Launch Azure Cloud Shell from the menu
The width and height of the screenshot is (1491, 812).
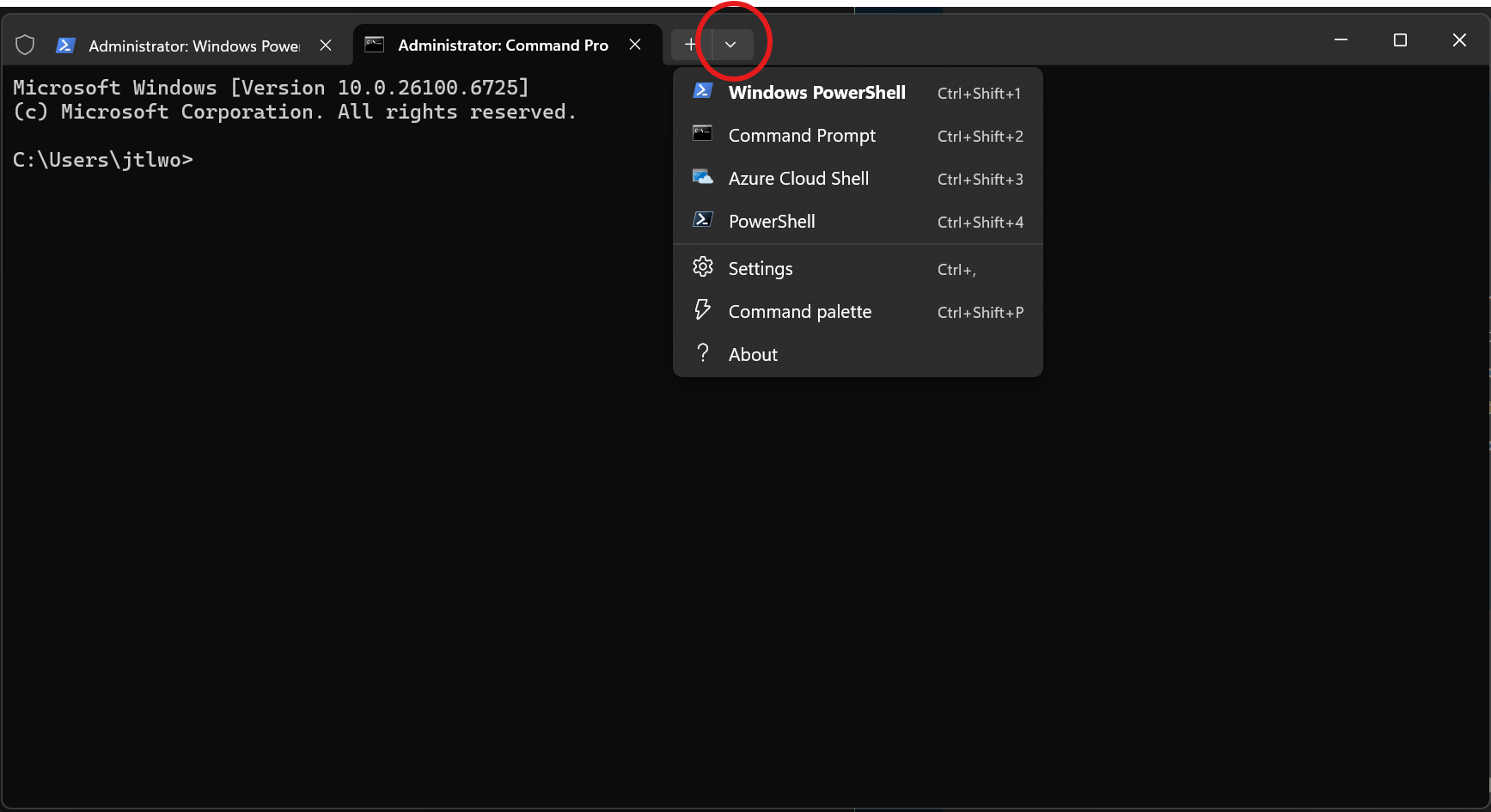tap(858, 179)
